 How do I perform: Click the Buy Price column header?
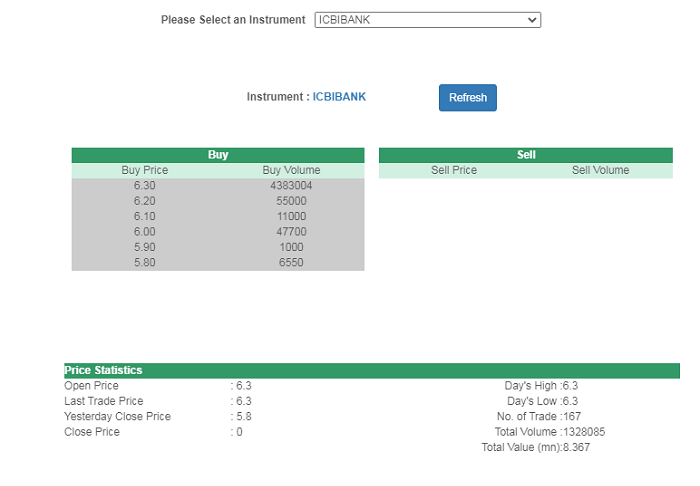click(145, 170)
